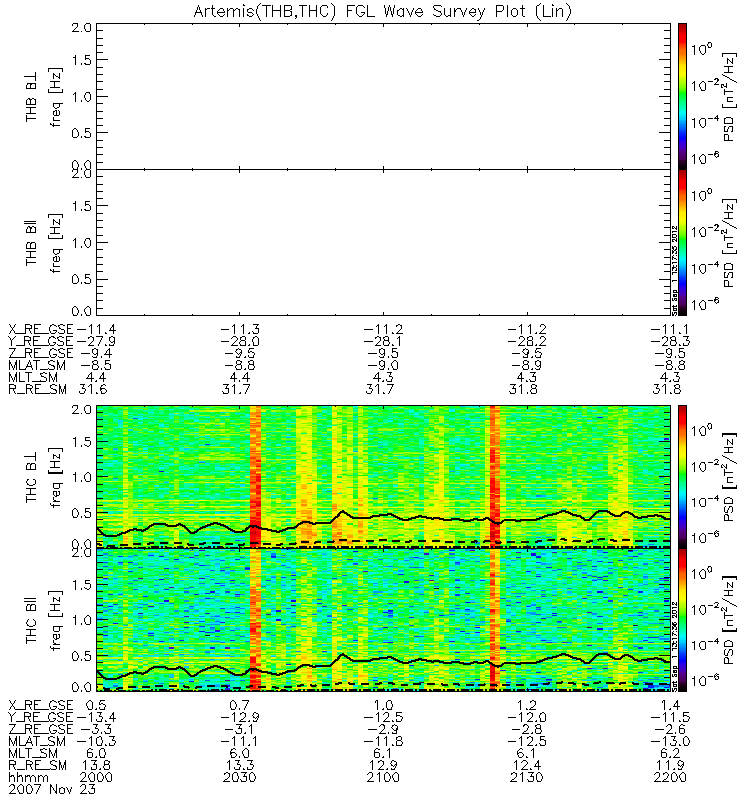
Task: Click the THB table value '-28.0'
Action: pos(239,341)
